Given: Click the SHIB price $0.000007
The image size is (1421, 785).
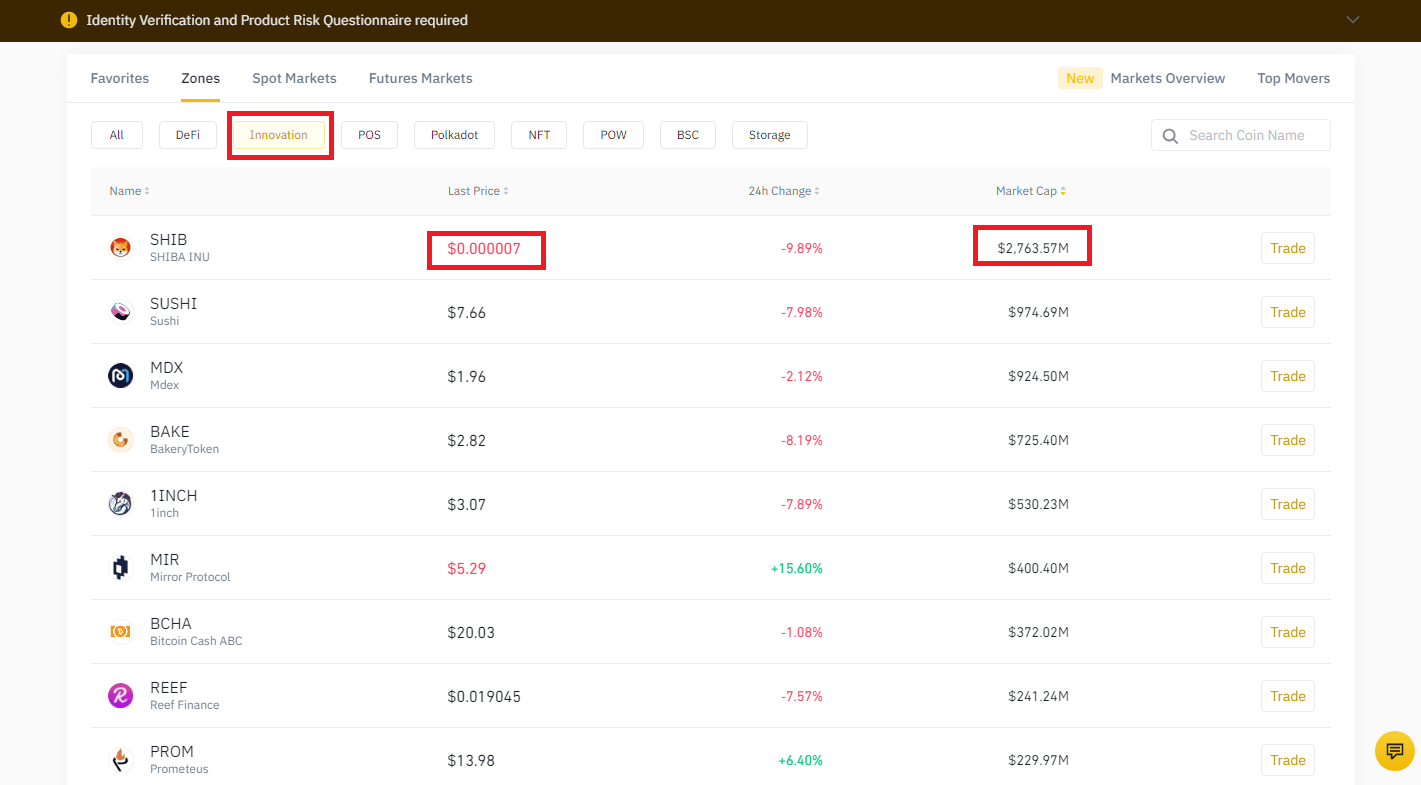Looking at the screenshot, I should (x=484, y=249).
